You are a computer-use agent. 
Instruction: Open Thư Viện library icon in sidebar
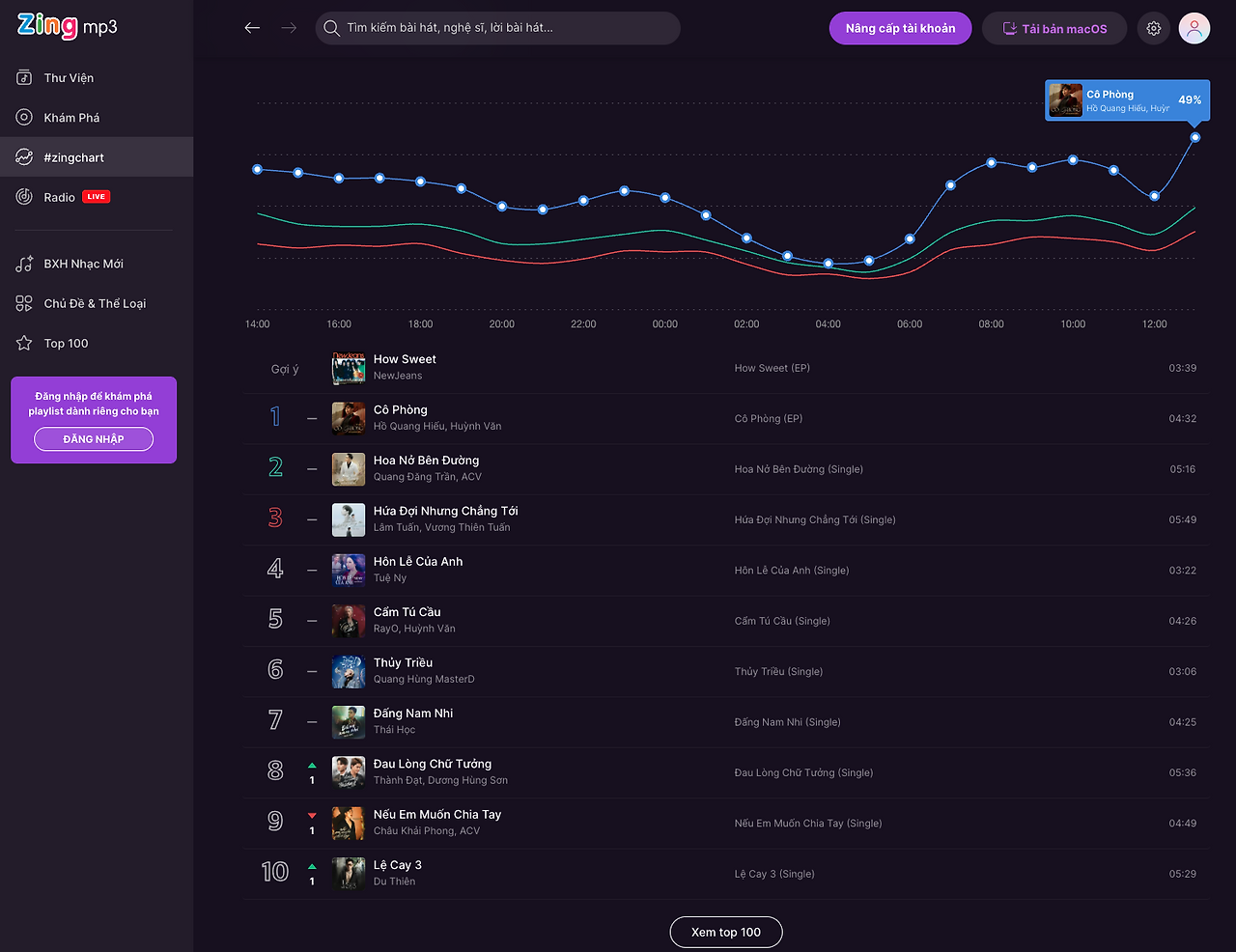24,77
